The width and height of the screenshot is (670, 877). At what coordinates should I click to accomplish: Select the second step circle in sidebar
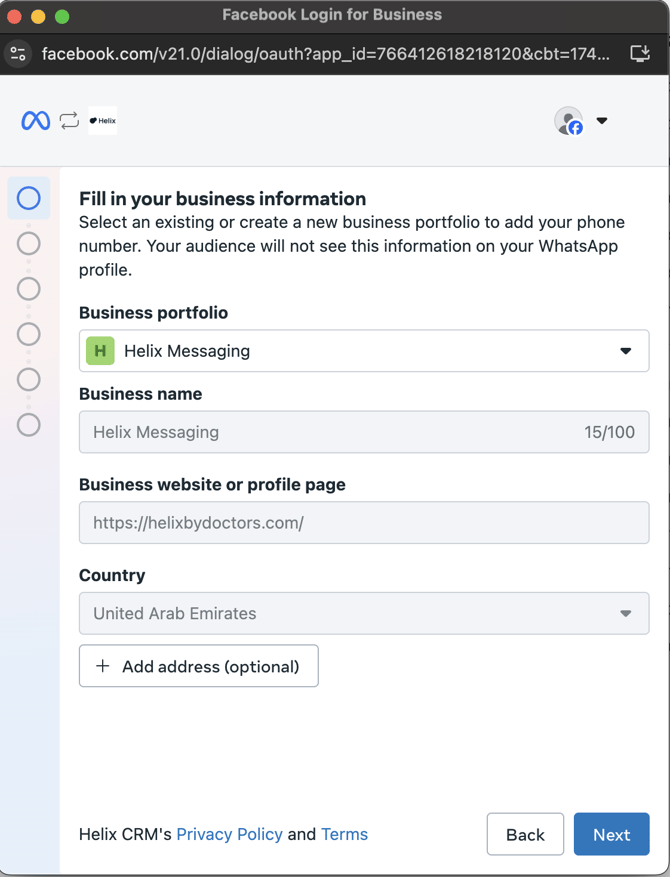coord(29,243)
